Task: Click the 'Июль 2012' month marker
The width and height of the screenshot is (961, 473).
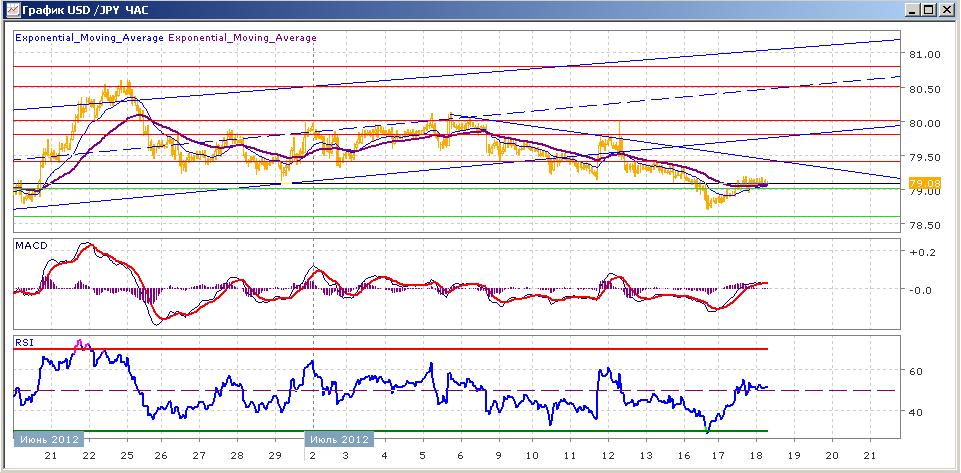Action: pos(339,439)
